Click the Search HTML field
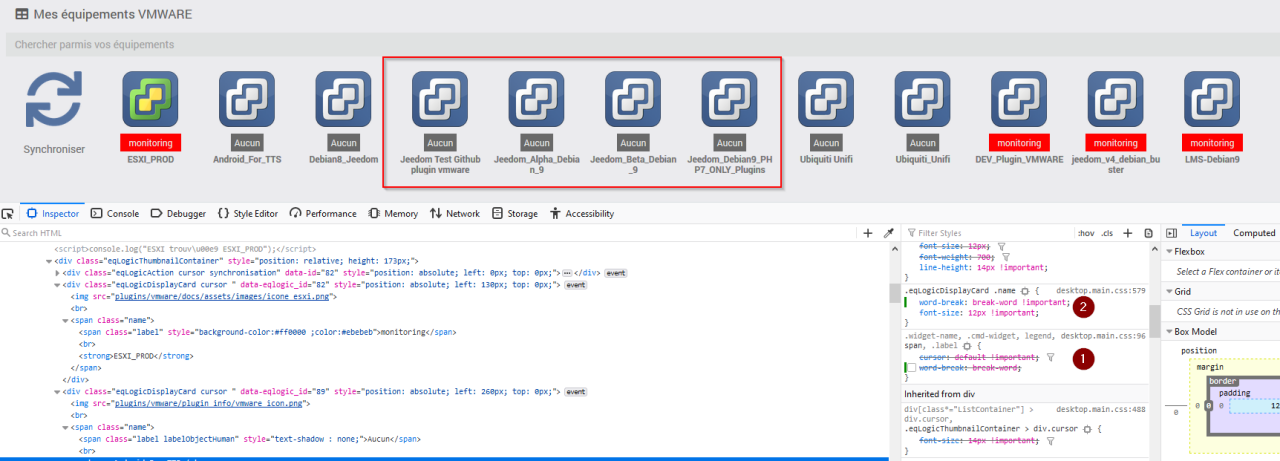 [x=428, y=232]
